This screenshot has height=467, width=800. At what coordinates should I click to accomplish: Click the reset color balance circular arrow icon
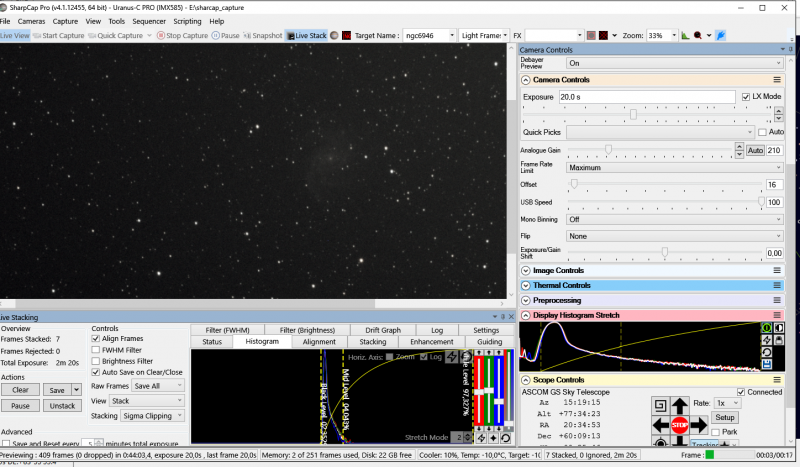pos(506,438)
